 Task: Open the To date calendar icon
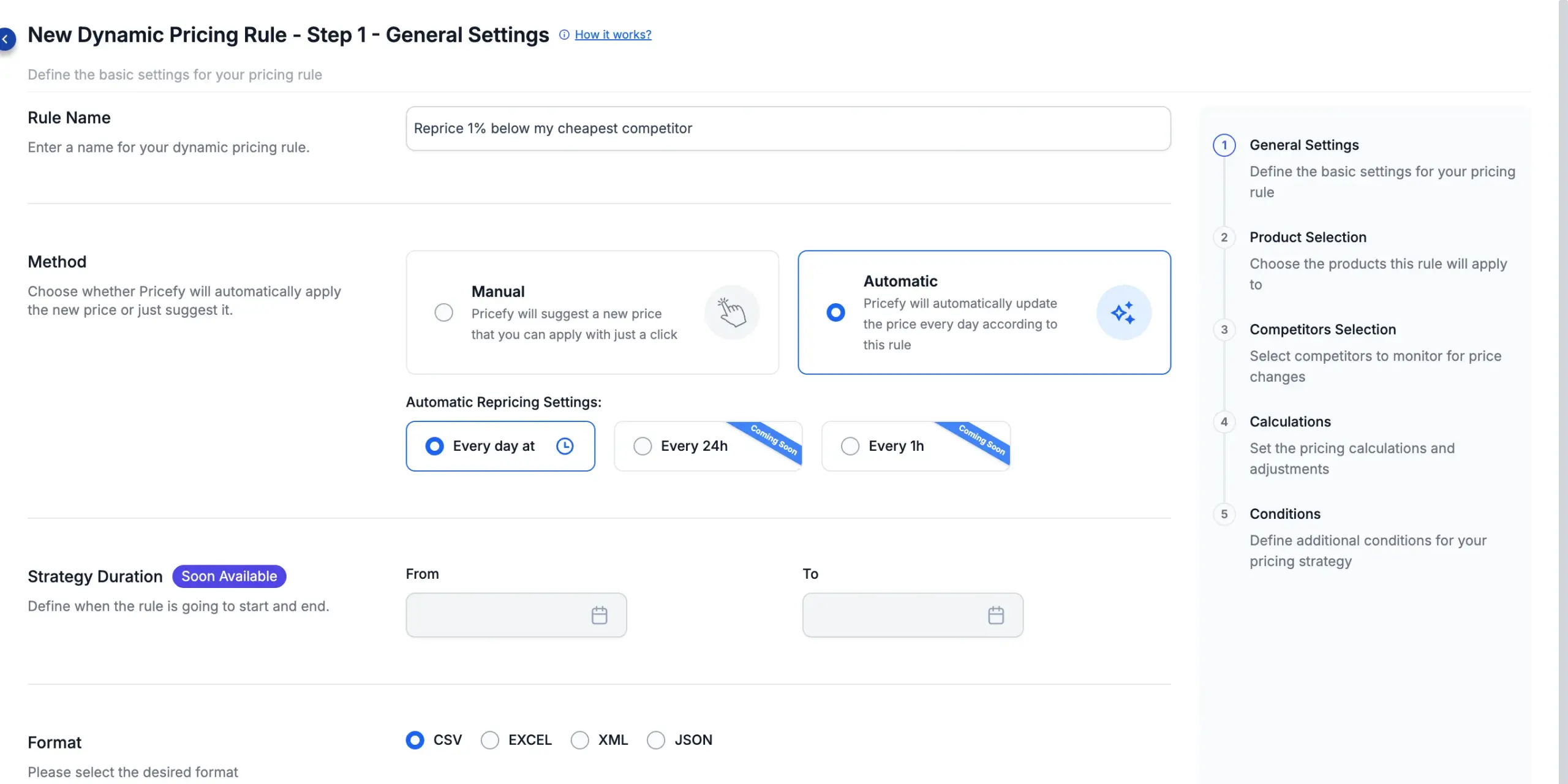pyautogui.click(x=996, y=615)
